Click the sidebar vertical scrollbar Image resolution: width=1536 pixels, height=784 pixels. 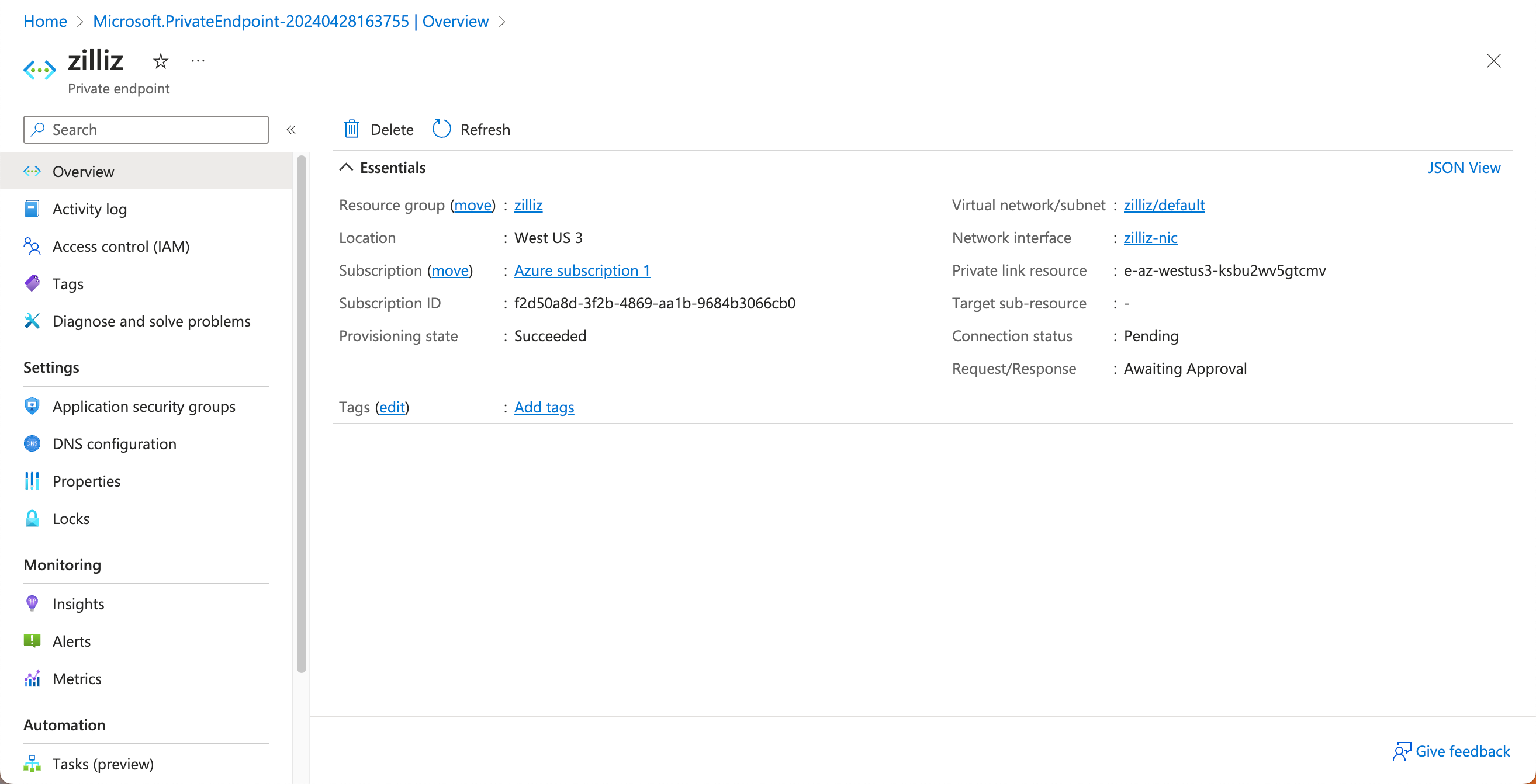point(301,414)
